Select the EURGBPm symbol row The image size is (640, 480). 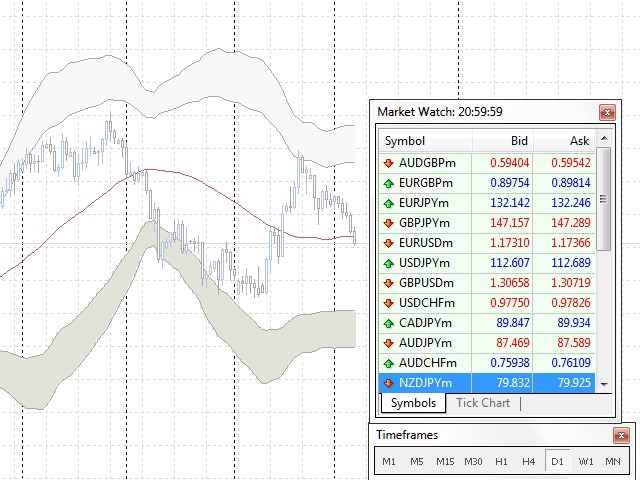(487, 183)
